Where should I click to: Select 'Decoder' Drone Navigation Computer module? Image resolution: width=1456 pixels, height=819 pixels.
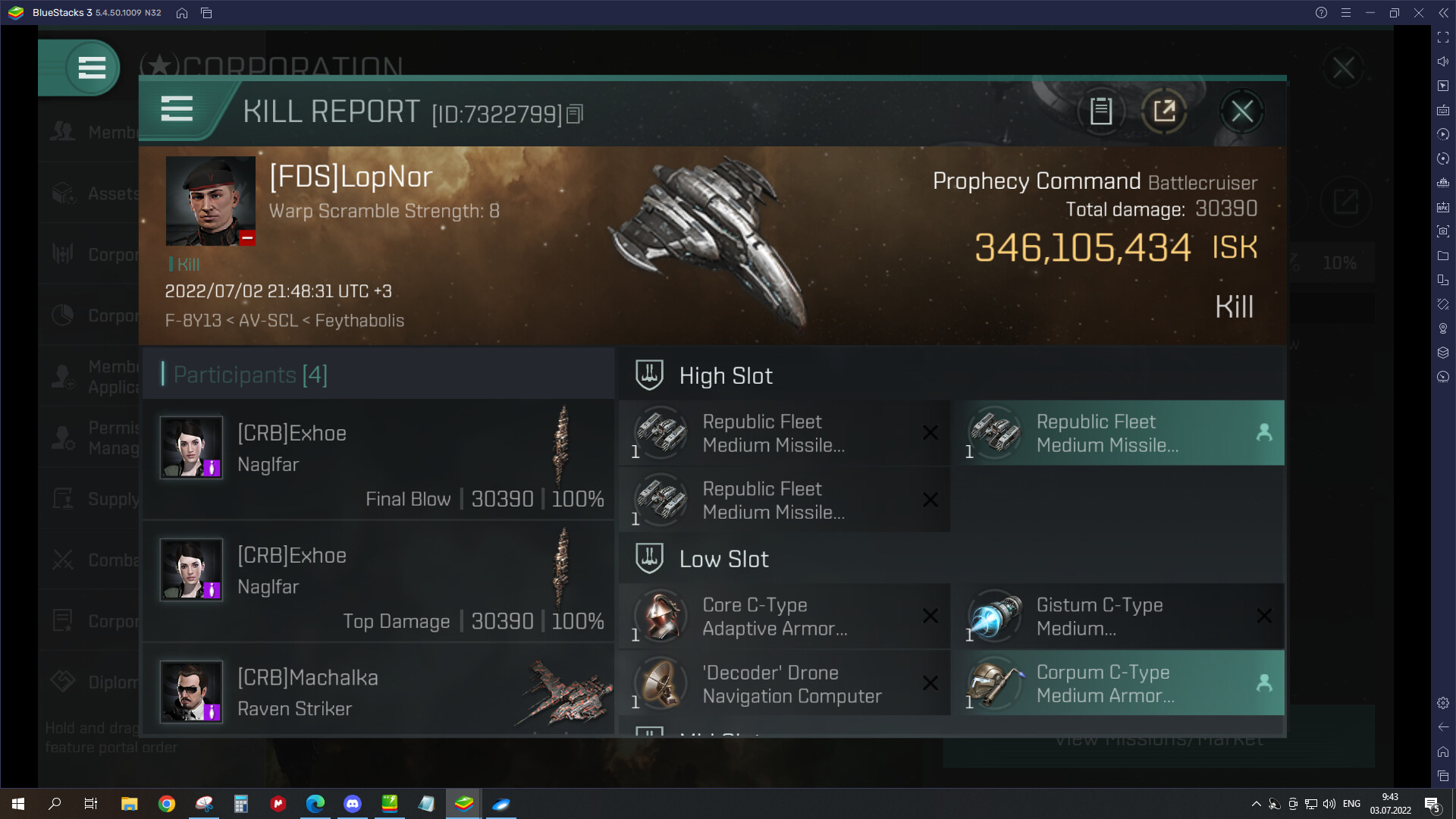tap(784, 683)
